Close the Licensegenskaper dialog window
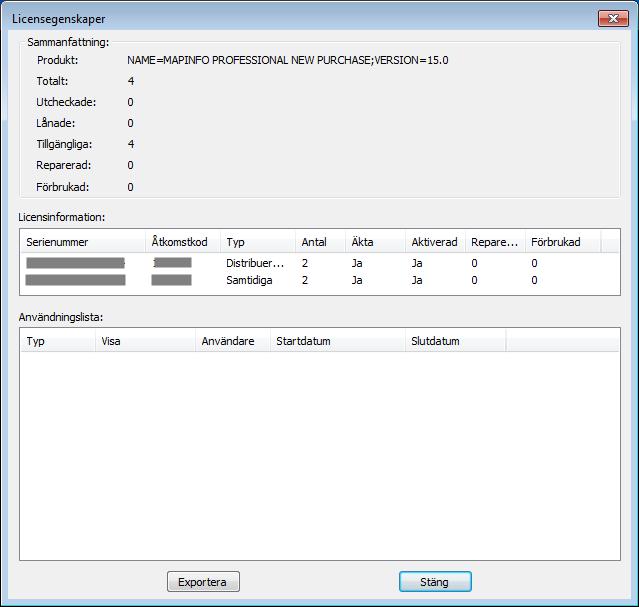Image resolution: width=639 pixels, height=607 pixels. pyautogui.click(x=613, y=19)
